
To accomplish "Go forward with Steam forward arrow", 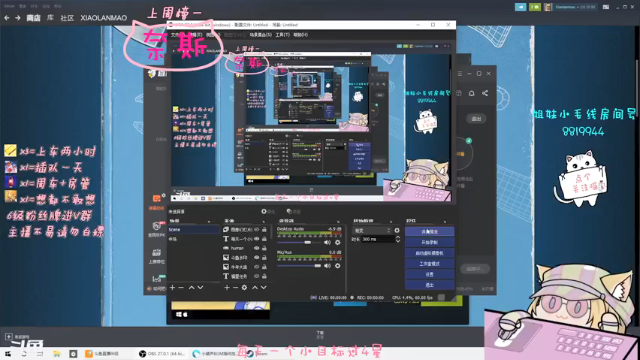I will coord(18,18).
